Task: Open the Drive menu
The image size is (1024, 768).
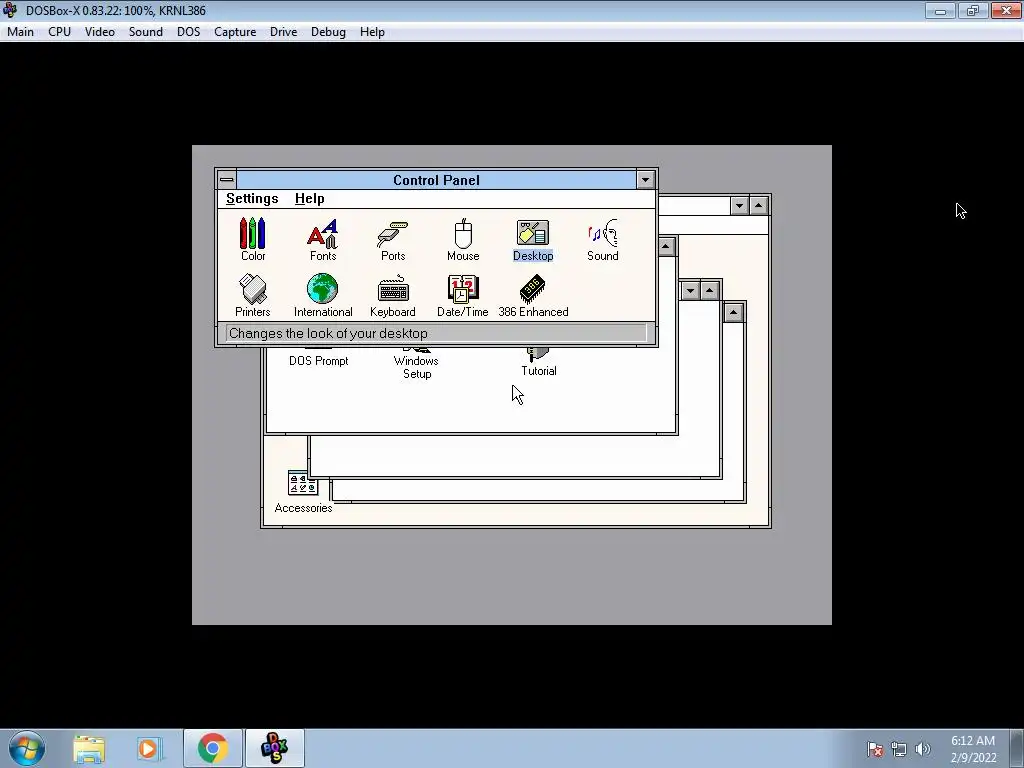Action: (x=283, y=32)
